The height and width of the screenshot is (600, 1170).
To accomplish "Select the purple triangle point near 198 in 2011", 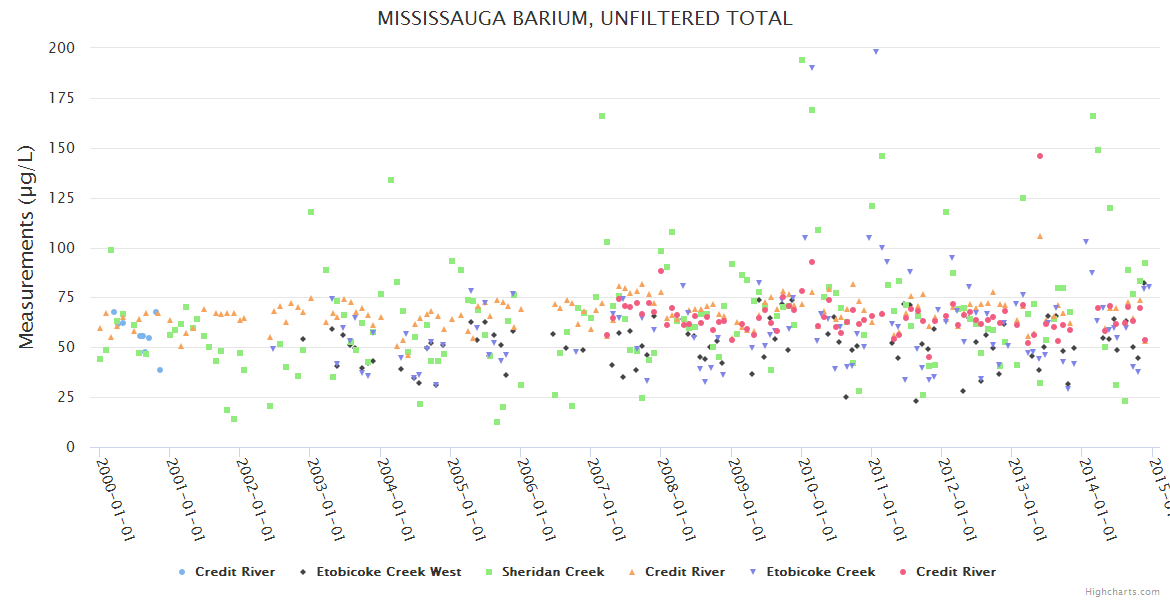I will click(x=876, y=51).
